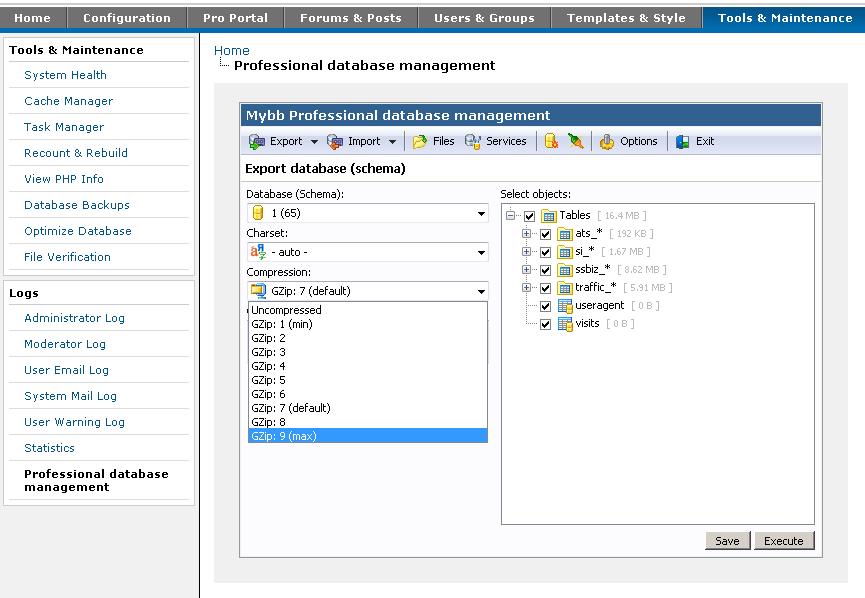The width and height of the screenshot is (865, 598).
Task: Open the Files manager icon
Action: (421, 142)
